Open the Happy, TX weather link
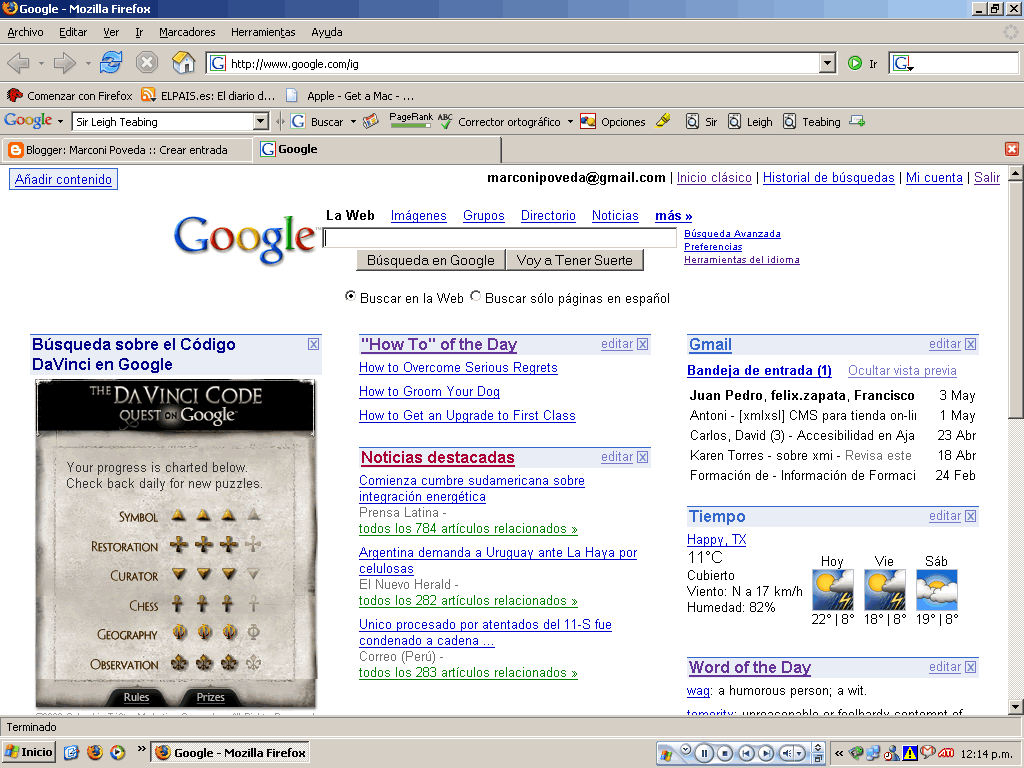The width and height of the screenshot is (1024, 768). pos(716,539)
